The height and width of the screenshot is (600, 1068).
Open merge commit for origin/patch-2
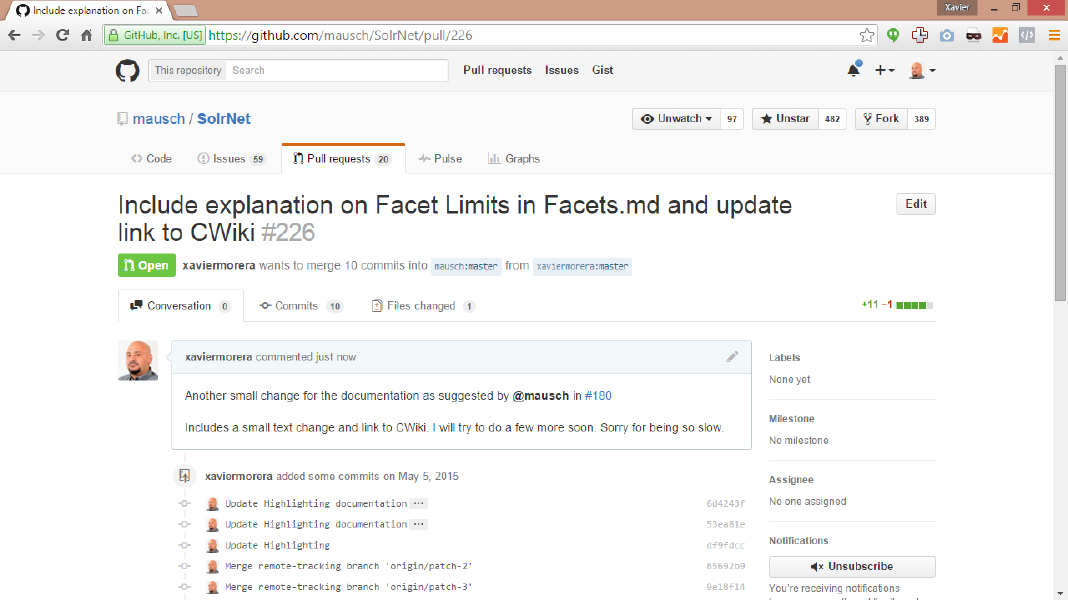coord(348,566)
